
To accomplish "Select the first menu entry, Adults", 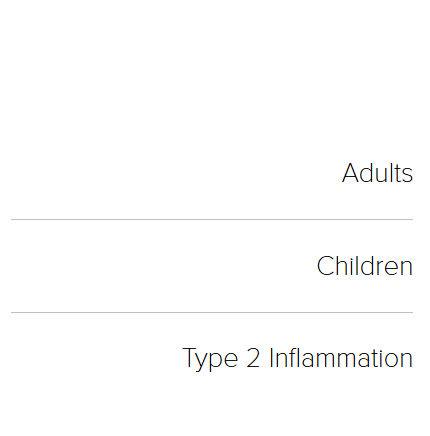I will coord(377,173).
